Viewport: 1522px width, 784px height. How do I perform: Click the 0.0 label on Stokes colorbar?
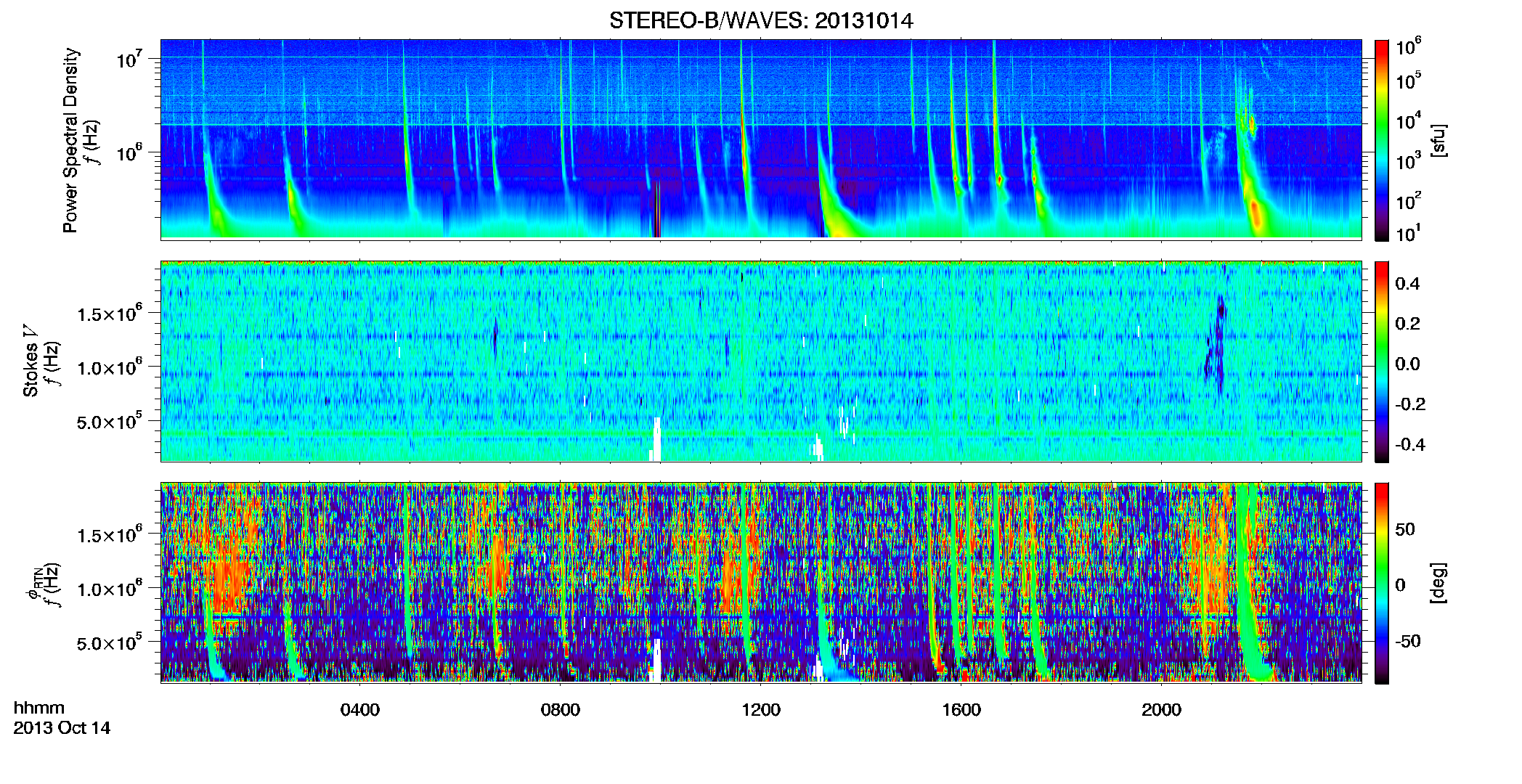click(x=1407, y=364)
